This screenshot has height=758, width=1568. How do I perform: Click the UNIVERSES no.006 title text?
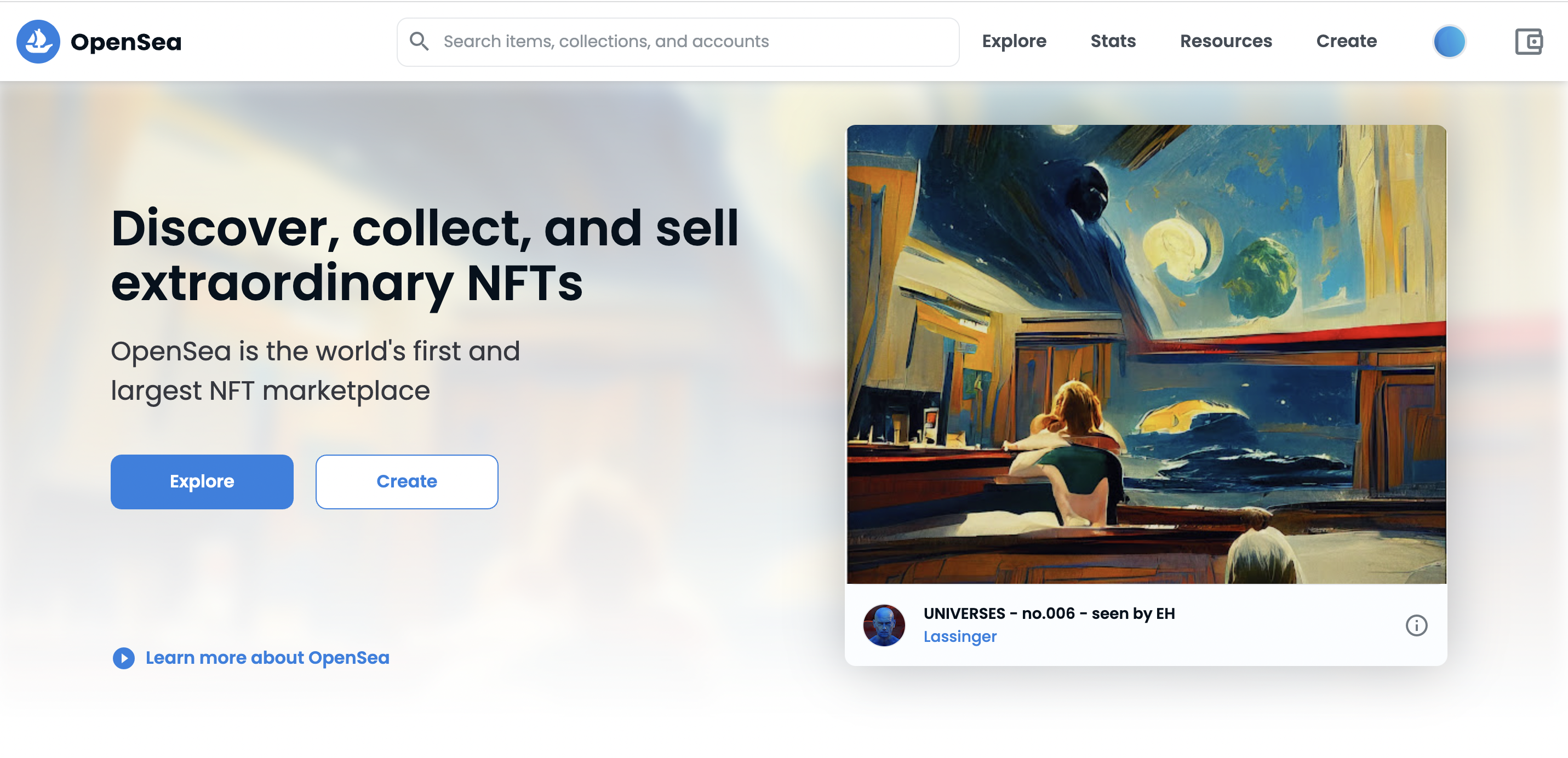pos(1049,613)
